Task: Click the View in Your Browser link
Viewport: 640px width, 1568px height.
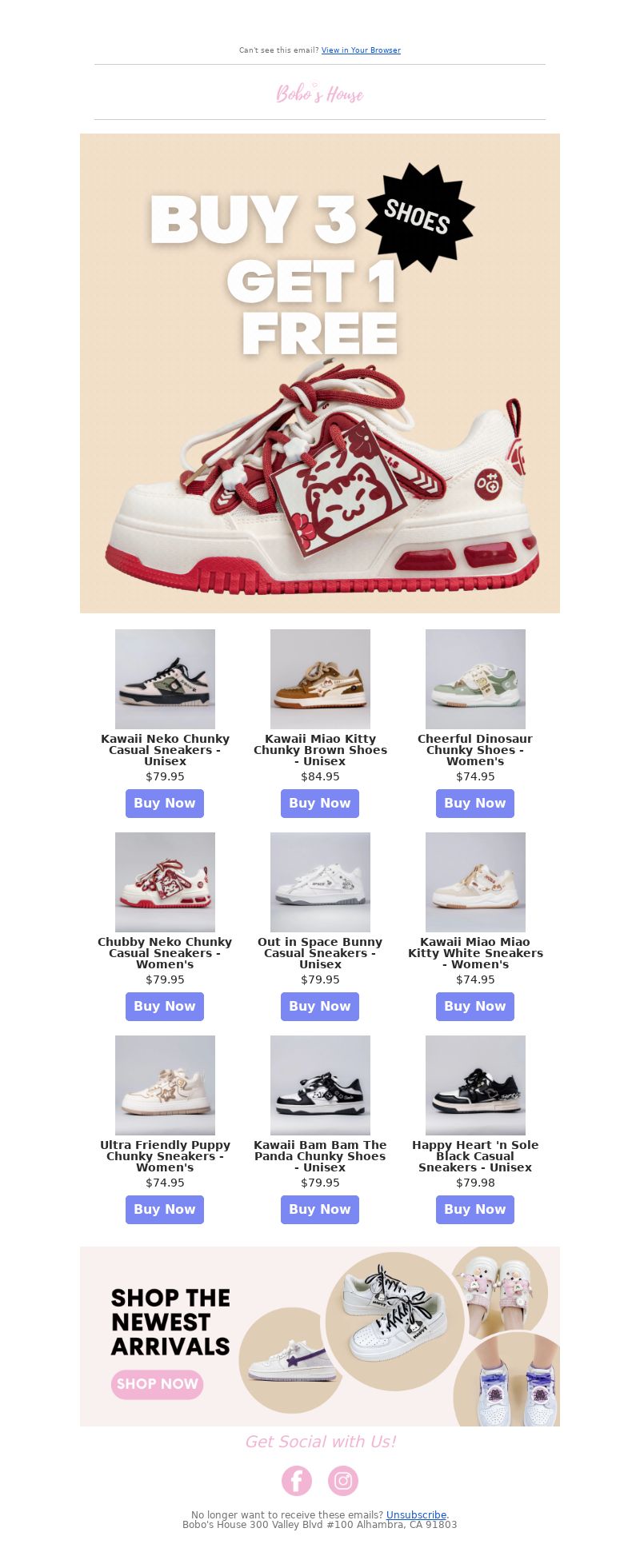Action: click(x=361, y=50)
